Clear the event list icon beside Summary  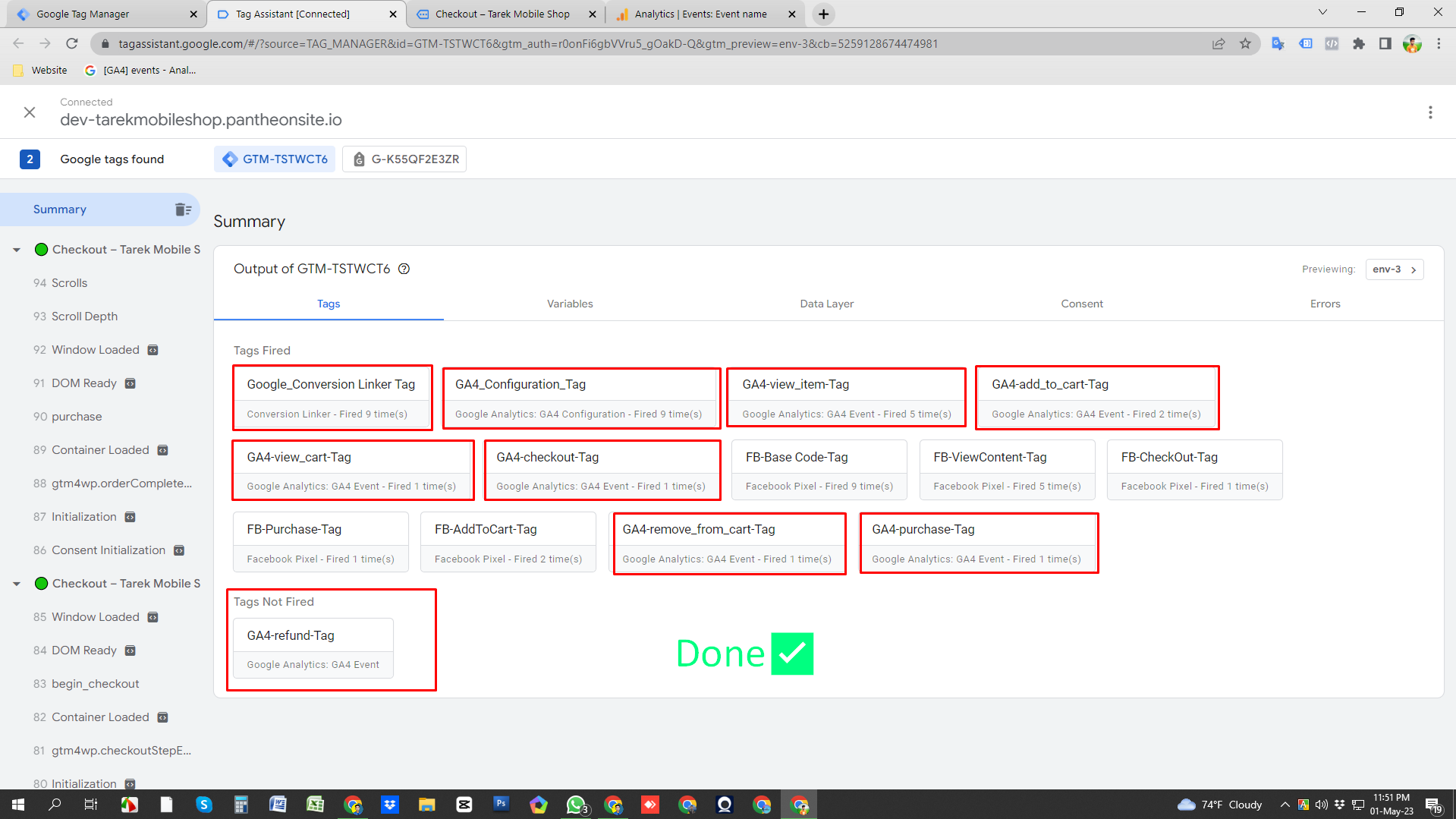point(183,209)
